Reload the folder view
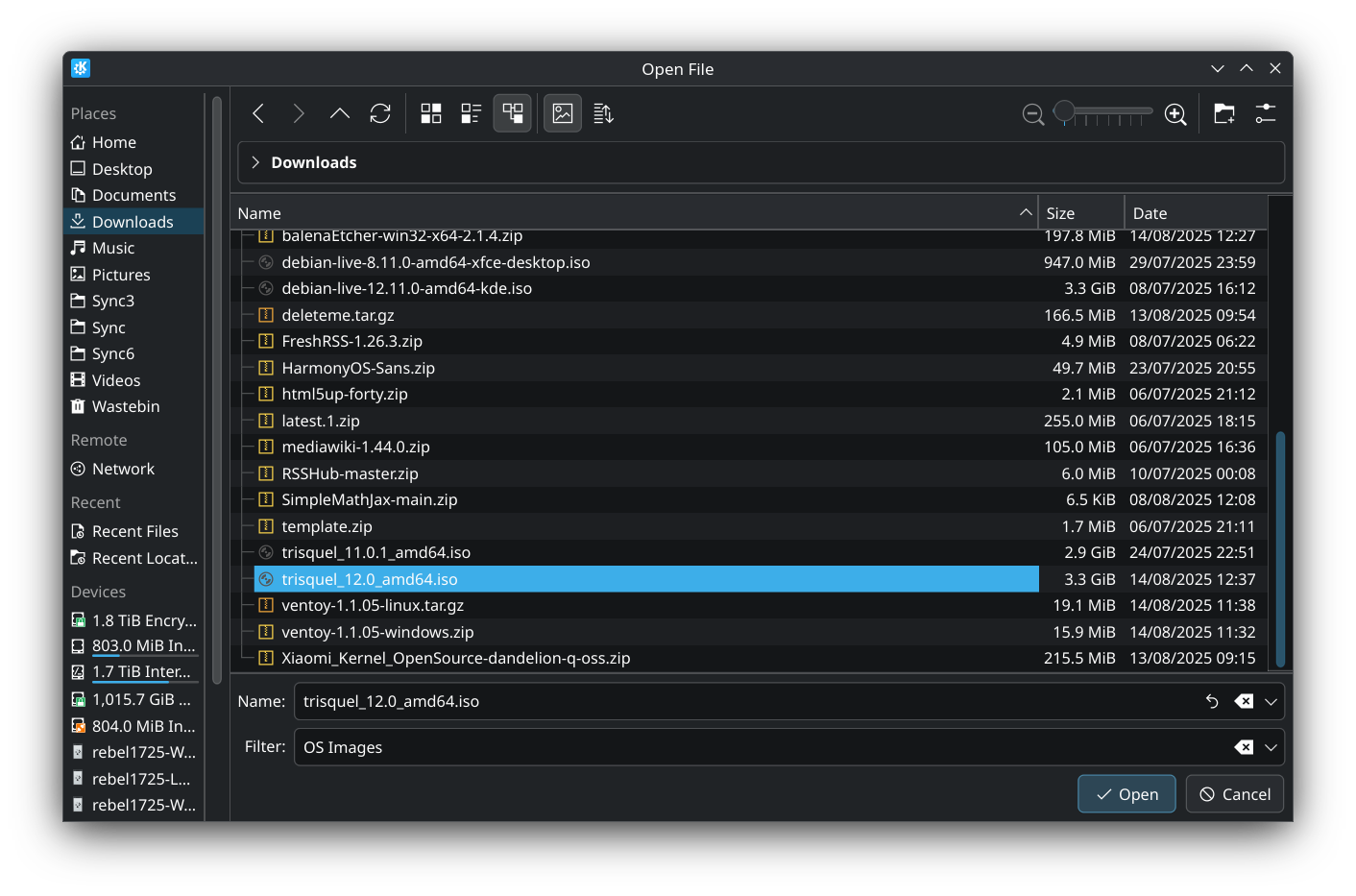 [380, 114]
